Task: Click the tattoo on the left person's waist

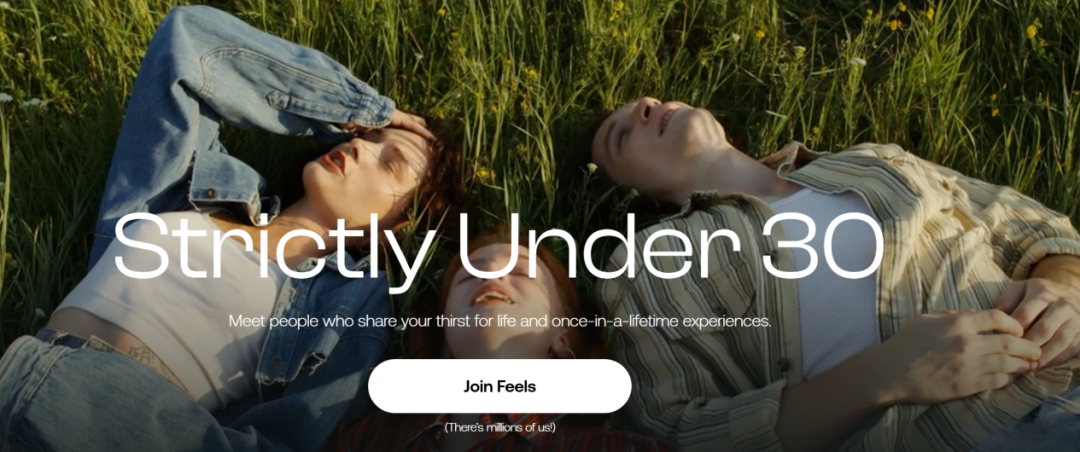Action: [x=148, y=353]
